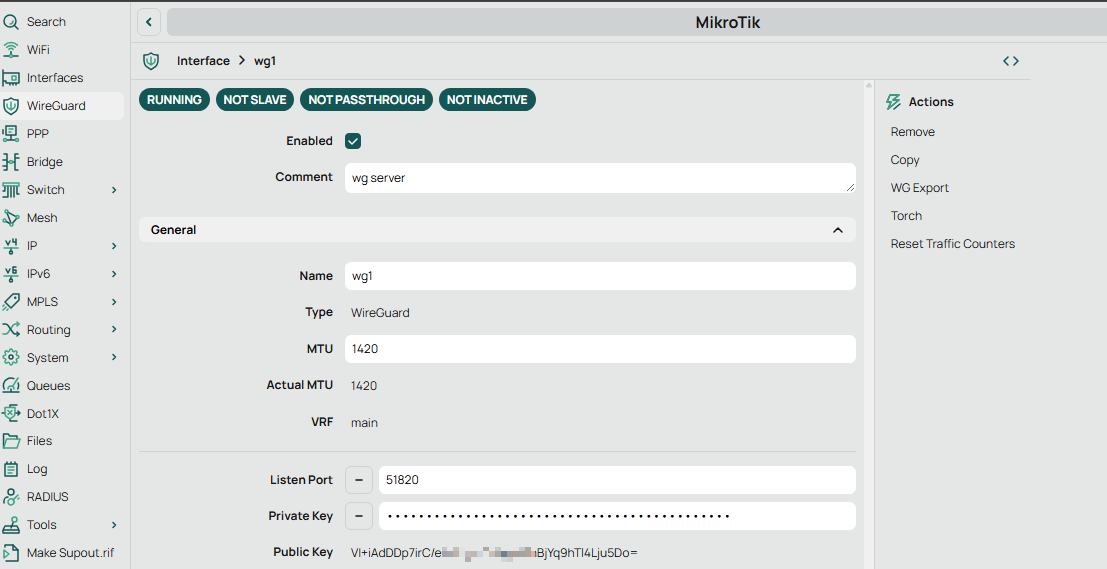The width and height of the screenshot is (1107, 569).
Task: Click the IP v4 icon in sidebar
Action: (11, 246)
